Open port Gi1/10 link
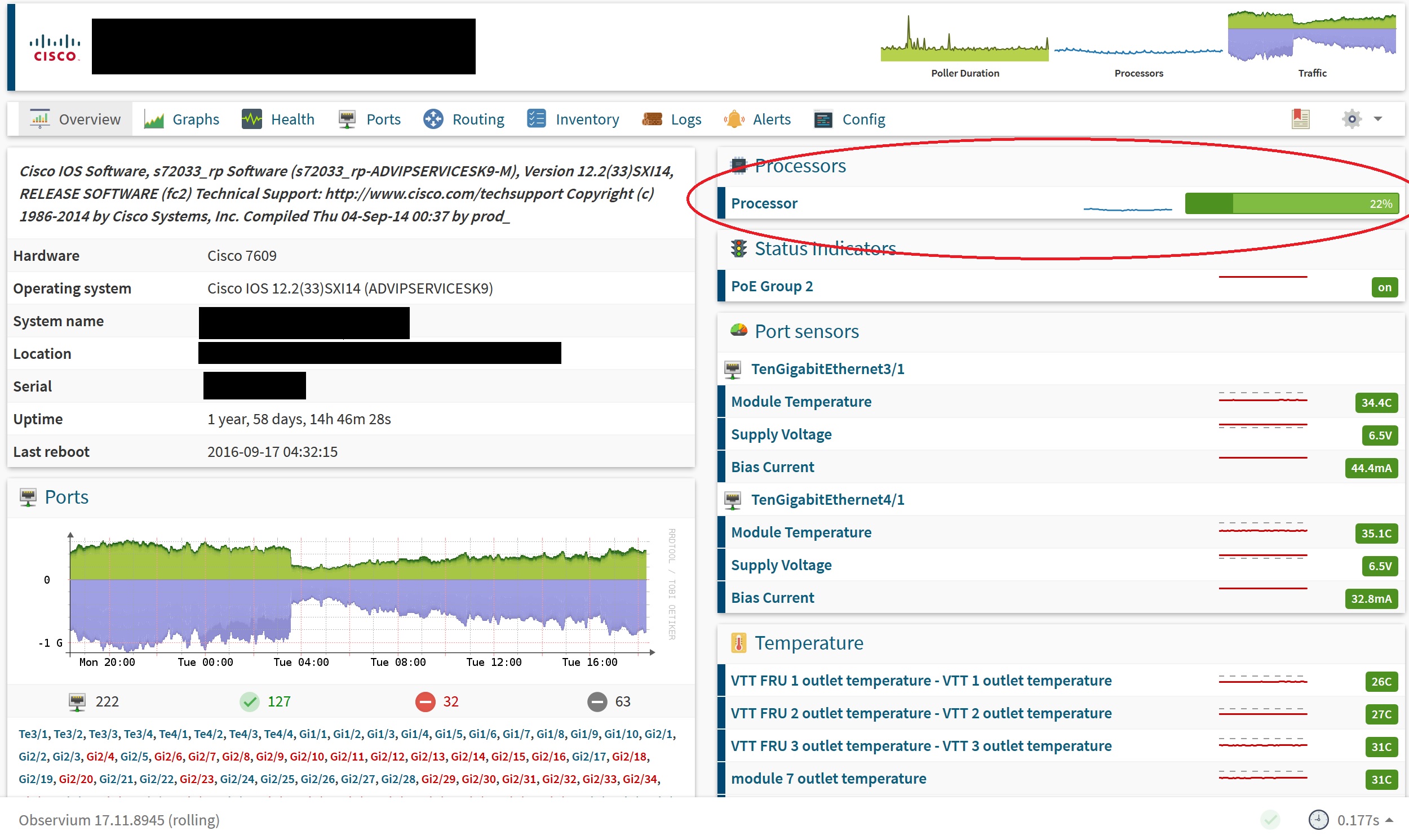This screenshot has width=1409, height=840. coord(621,734)
